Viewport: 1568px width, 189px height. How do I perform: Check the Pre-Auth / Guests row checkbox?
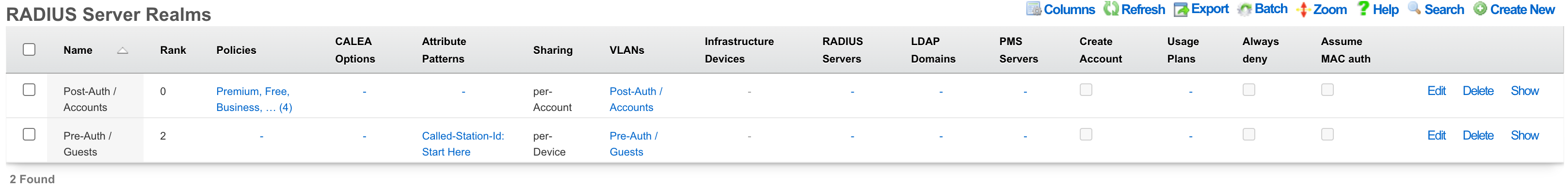click(29, 134)
